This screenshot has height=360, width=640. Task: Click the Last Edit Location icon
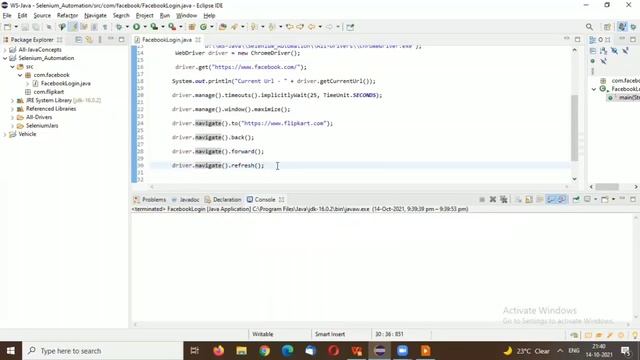click(289, 27)
